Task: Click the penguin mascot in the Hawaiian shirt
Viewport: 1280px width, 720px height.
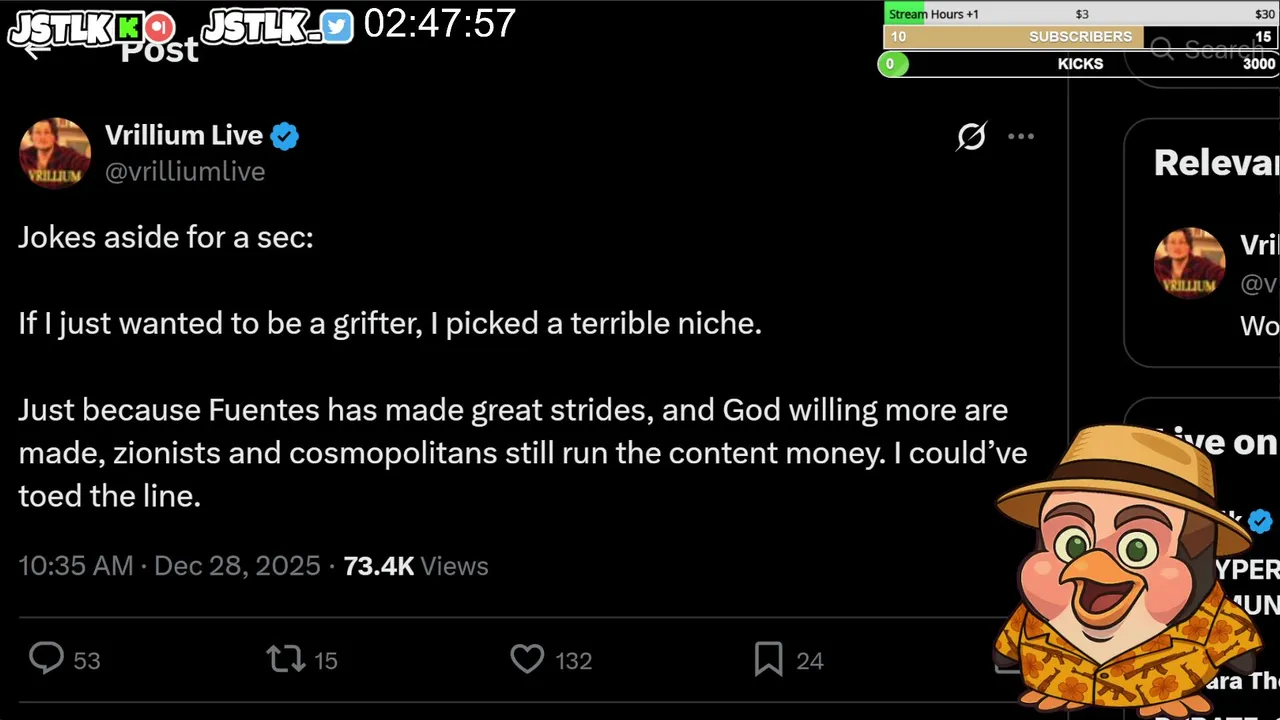Action: coord(1125,570)
